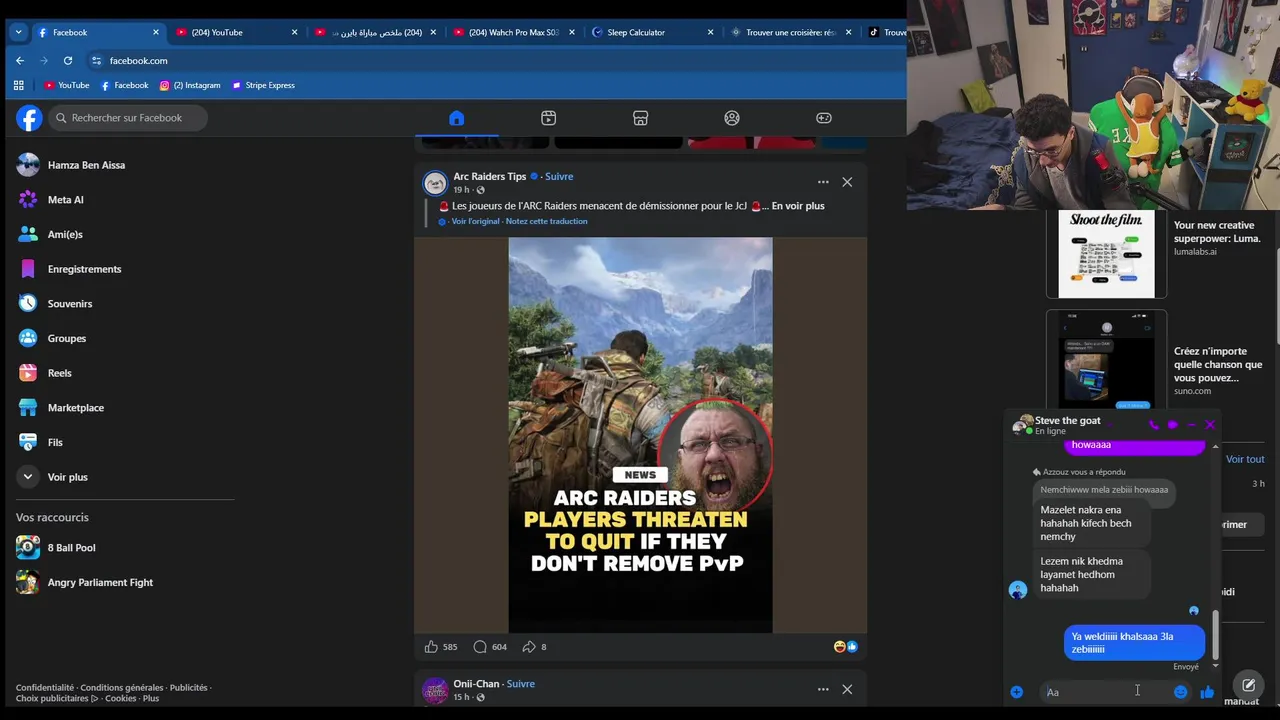Switch to the Wahch Pro Max browser tab
This screenshot has width=1280, height=720.
[514, 32]
